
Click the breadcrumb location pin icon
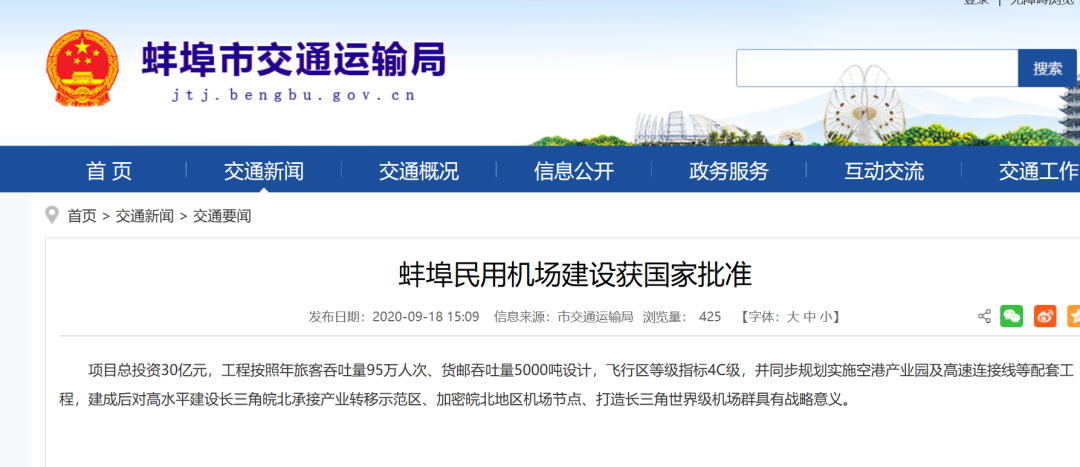pyautogui.click(x=52, y=215)
